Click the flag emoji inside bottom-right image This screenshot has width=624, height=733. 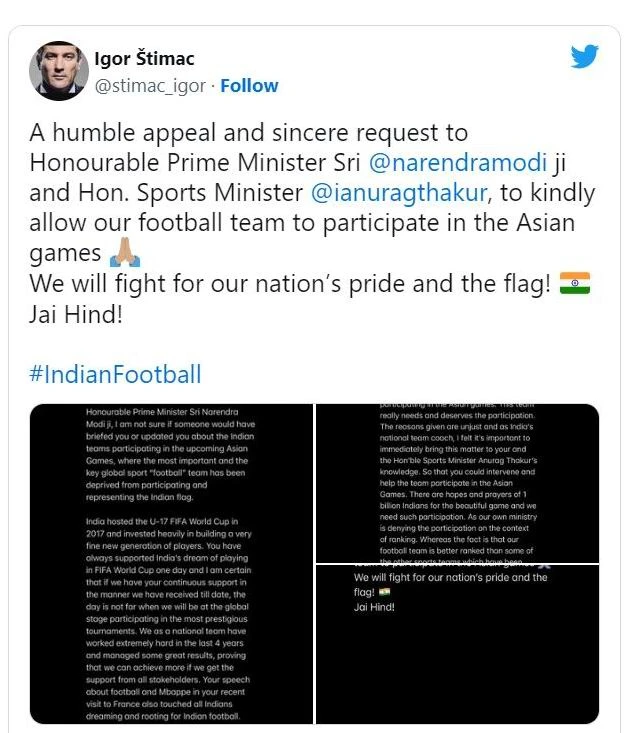[x=385, y=592]
